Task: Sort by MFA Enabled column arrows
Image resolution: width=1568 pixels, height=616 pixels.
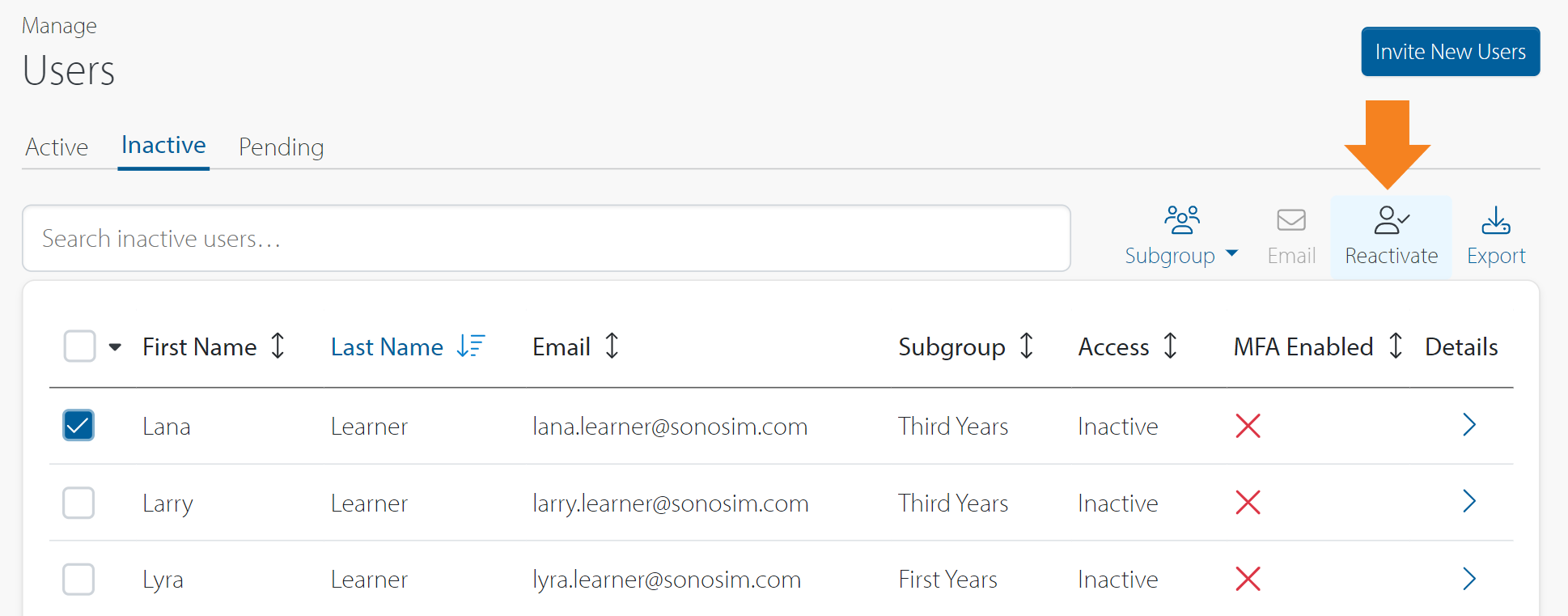Action: click(x=1396, y=346)
